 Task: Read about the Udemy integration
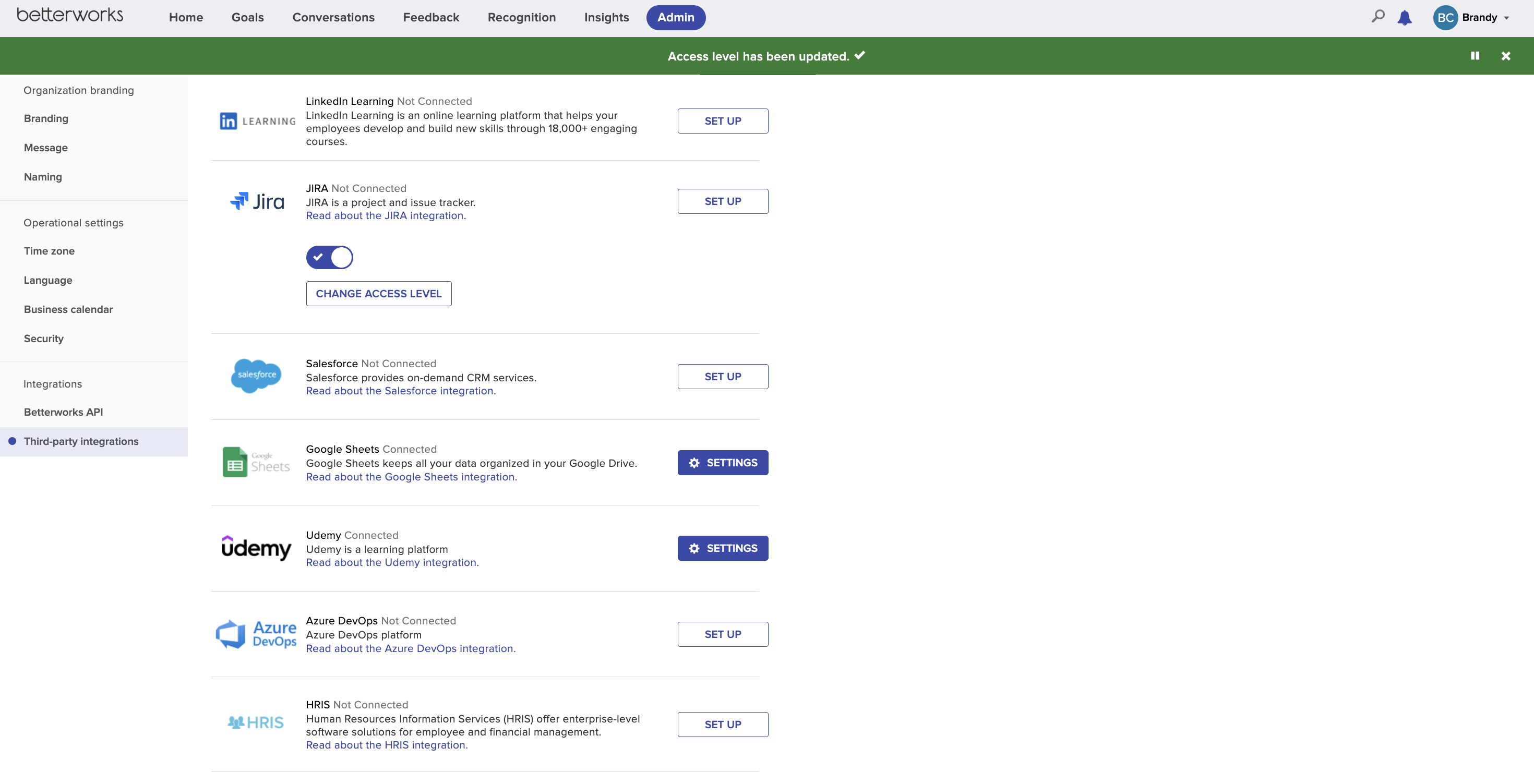[392, 562]
